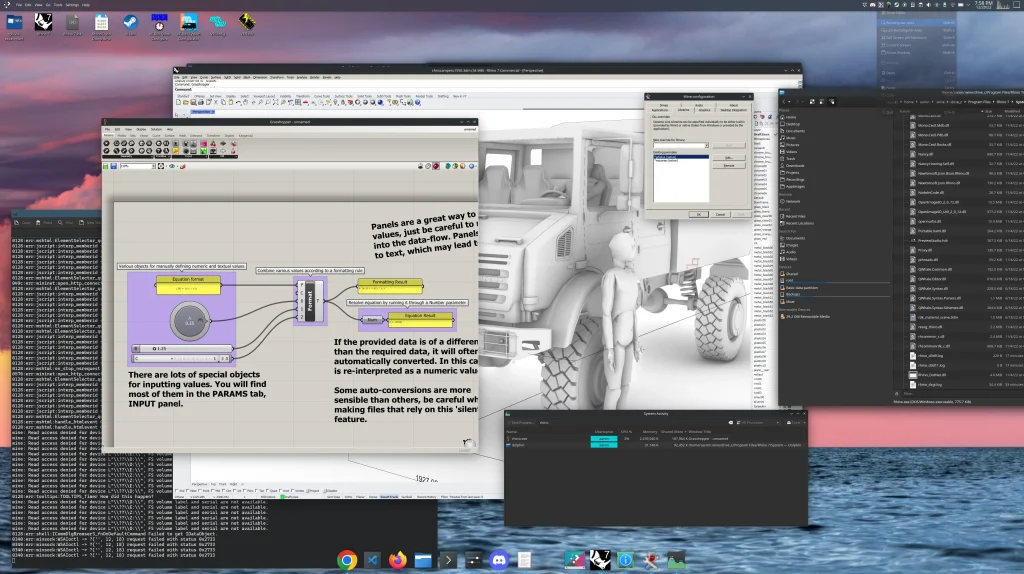1024x574 pixels.
Task: Click the Formatting Result yellow panel
Action: [390, 285]
